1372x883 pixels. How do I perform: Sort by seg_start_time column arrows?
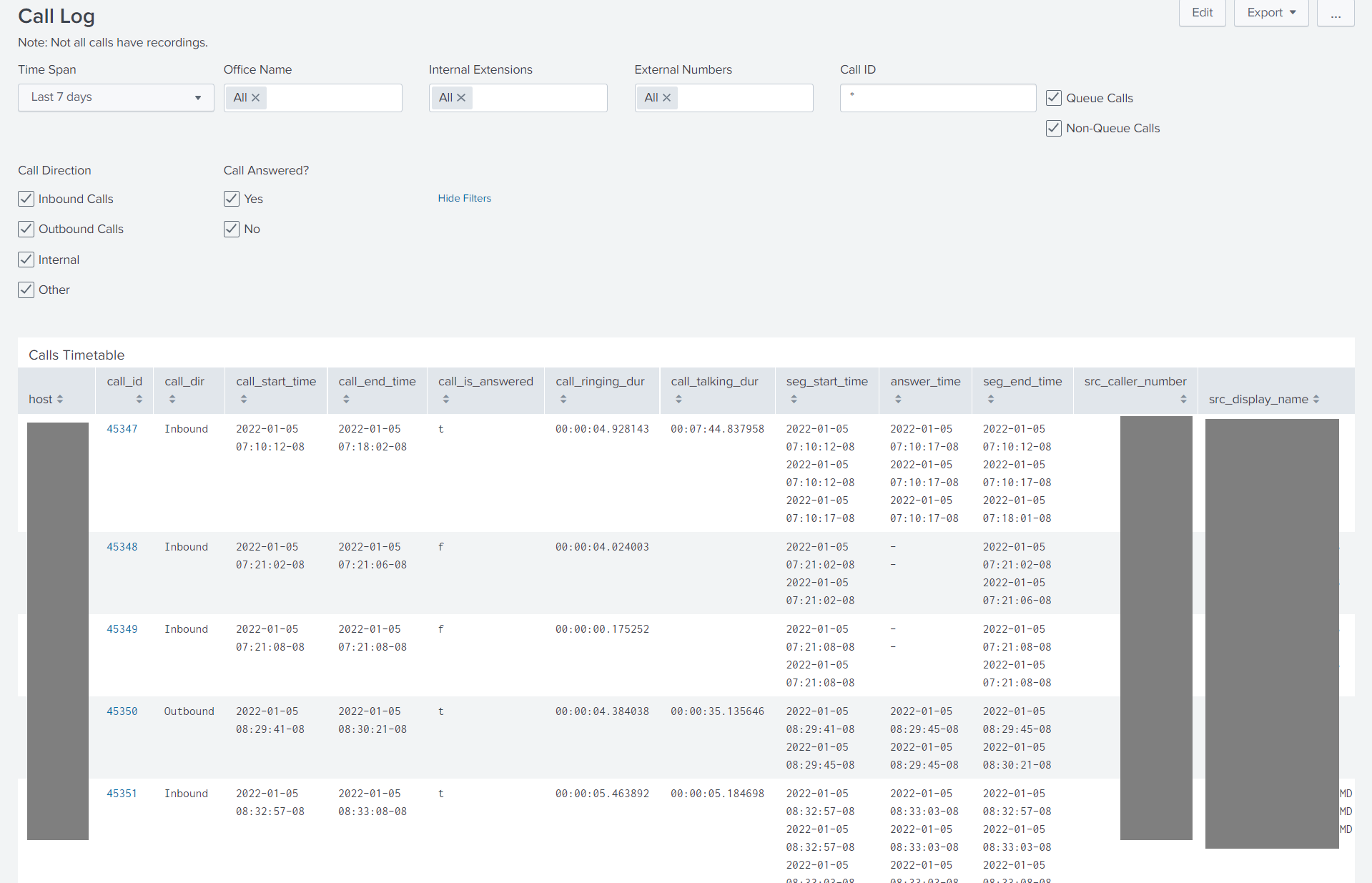[x=794, y=399]
